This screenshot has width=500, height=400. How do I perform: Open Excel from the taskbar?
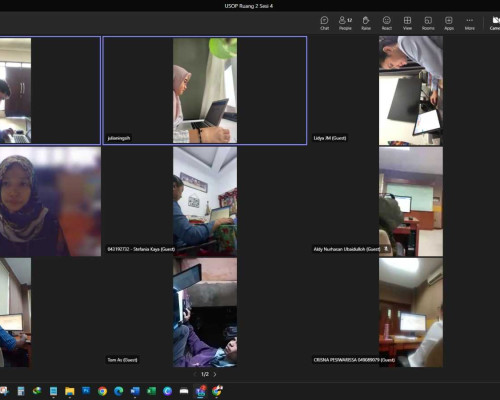[x=151, y=391]
